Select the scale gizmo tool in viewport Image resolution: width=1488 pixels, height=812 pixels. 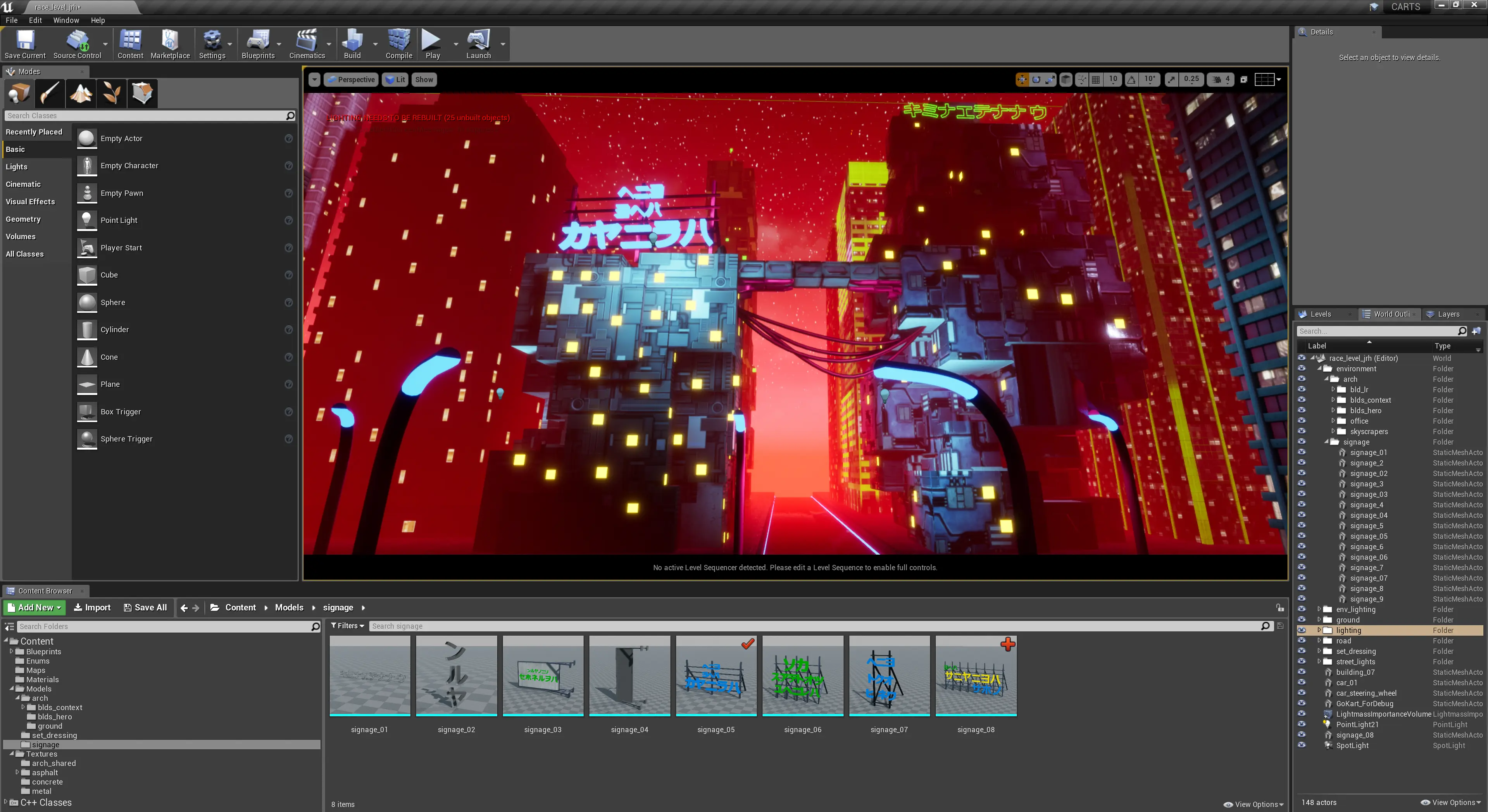(1050, 80)
